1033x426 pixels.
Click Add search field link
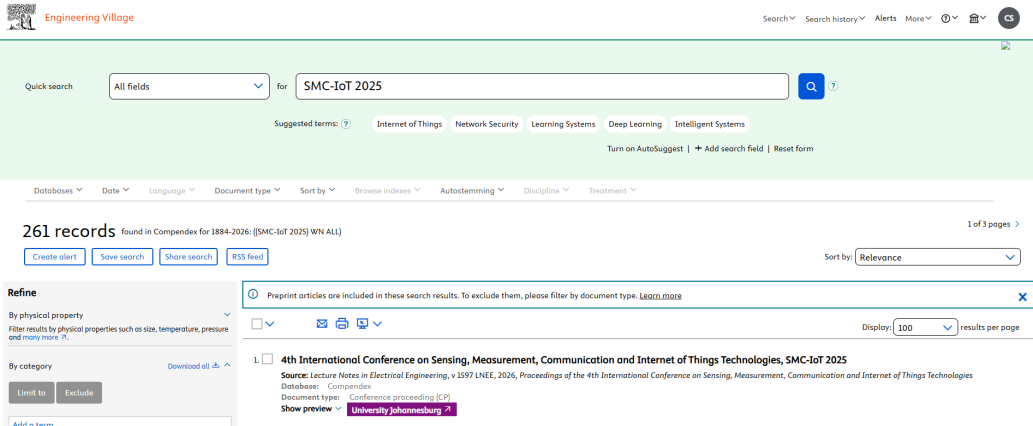[x=729, y=149]
